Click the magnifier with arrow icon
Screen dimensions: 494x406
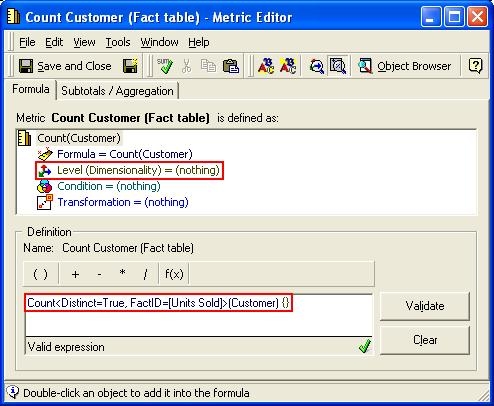click(316, 66)
